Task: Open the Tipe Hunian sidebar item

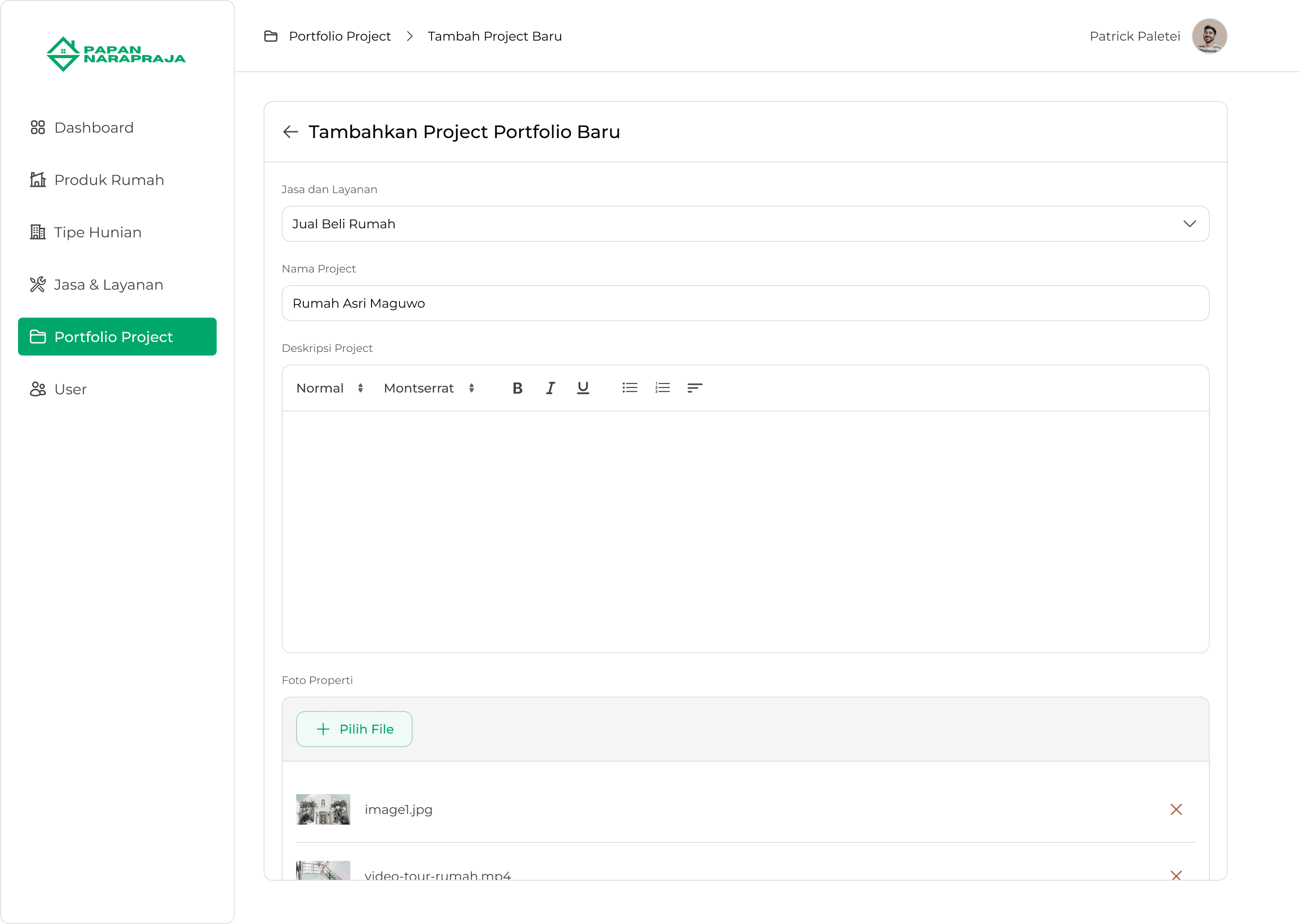Action: point(97,232)
